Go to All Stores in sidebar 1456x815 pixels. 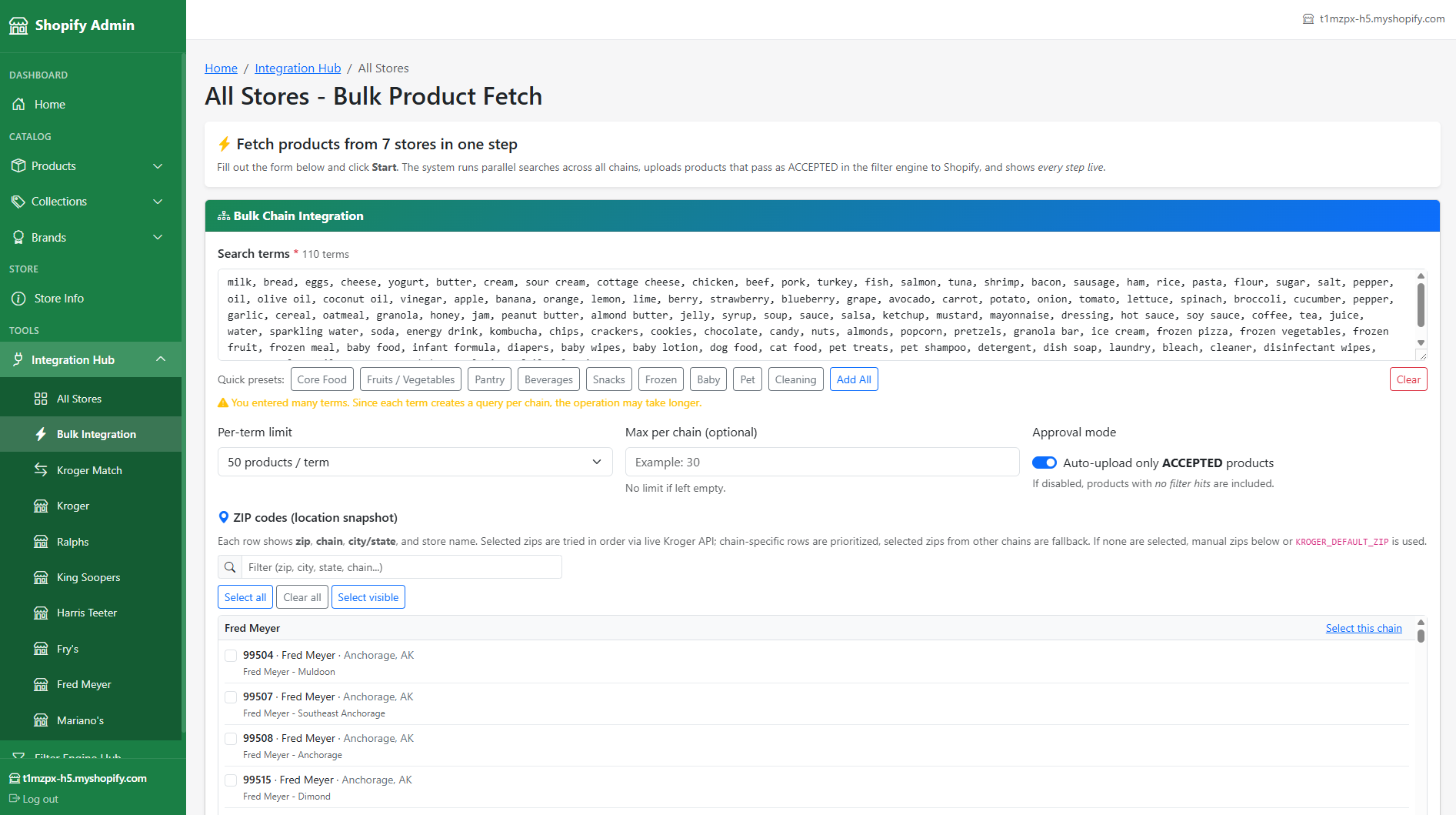[91, 399]
